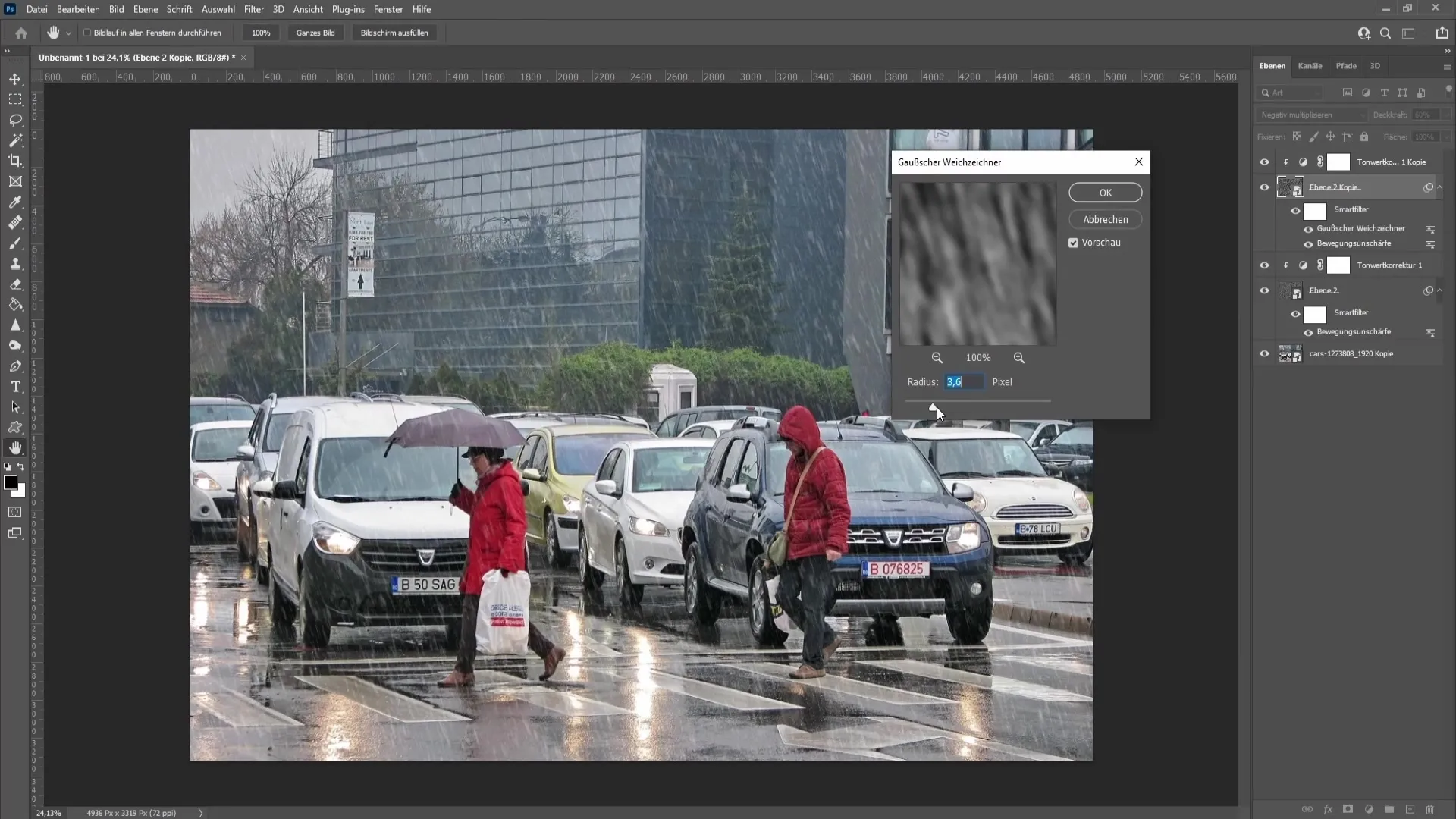Select the Rectangular Marquee tool
The image size is (1456, 819).
coord(15,99)
